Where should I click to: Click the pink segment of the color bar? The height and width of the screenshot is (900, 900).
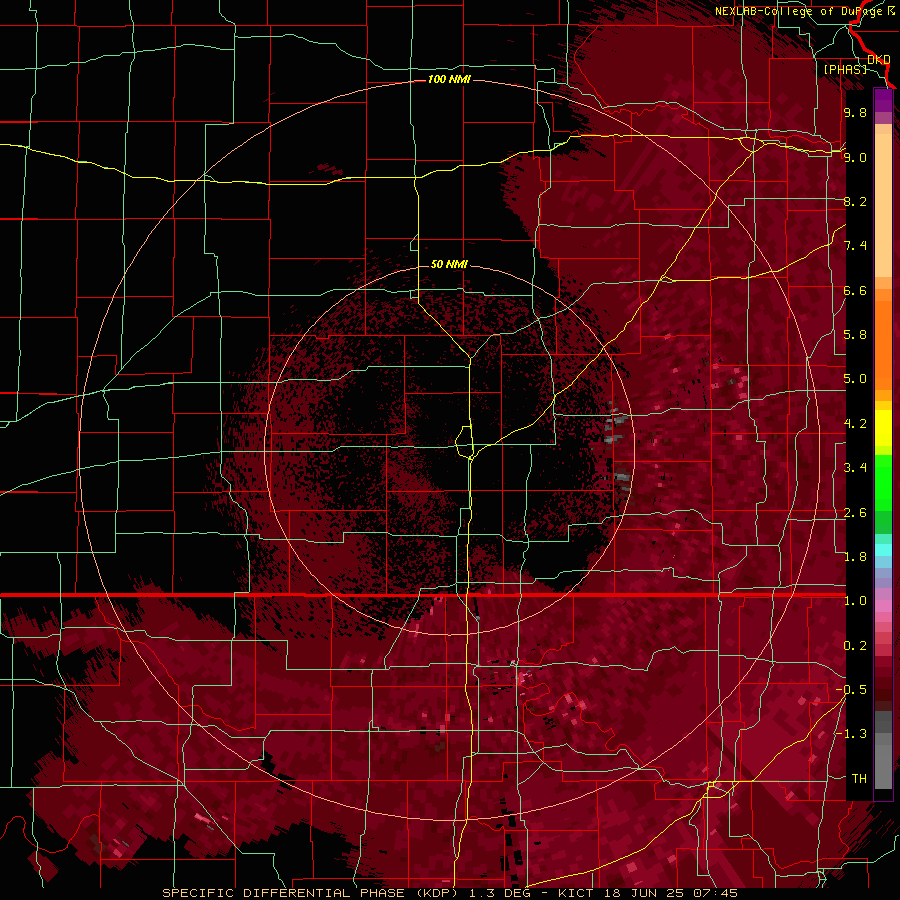pyautogui.click(x=883, y=606)
